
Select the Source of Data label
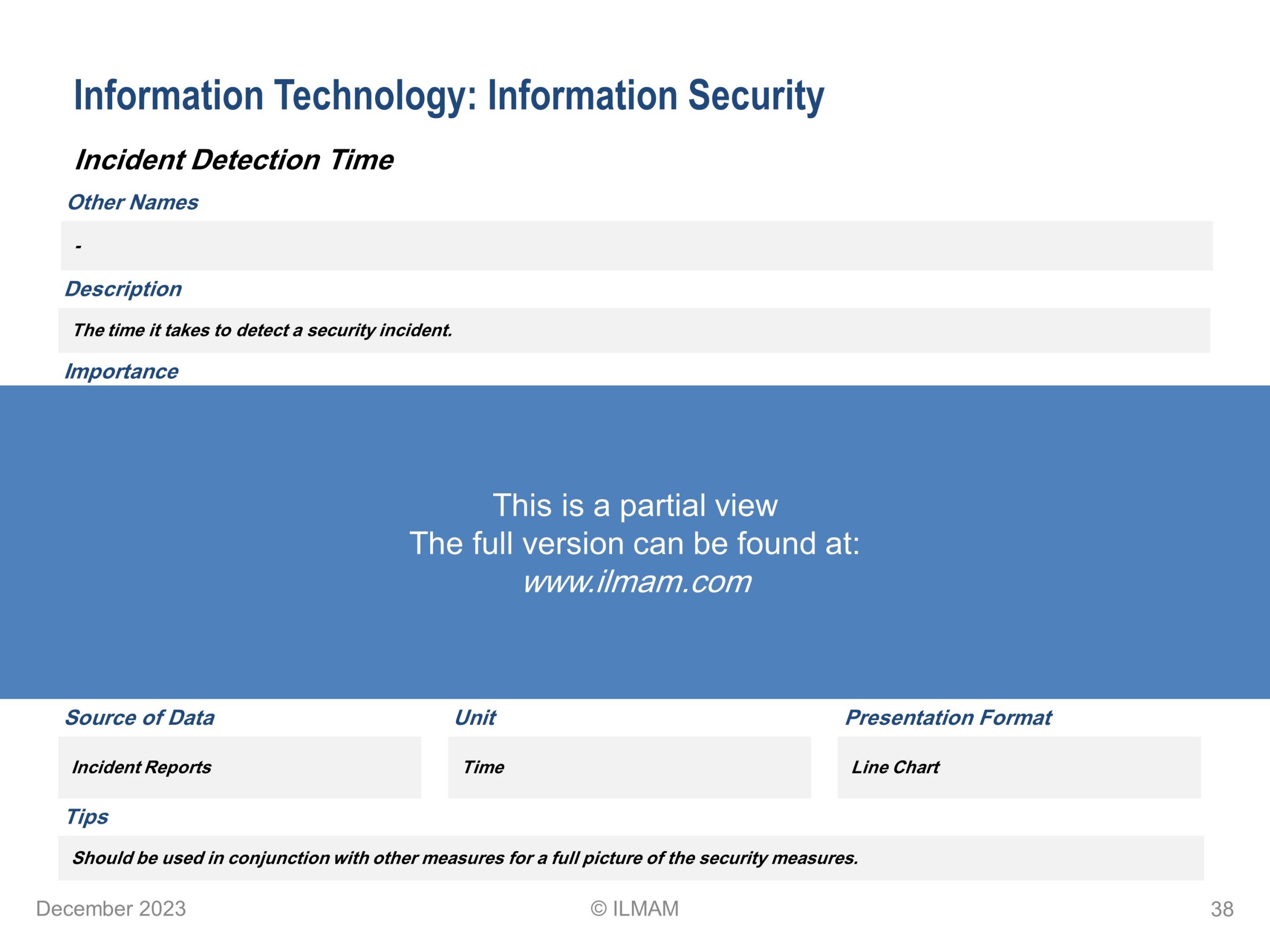(139, 717)
